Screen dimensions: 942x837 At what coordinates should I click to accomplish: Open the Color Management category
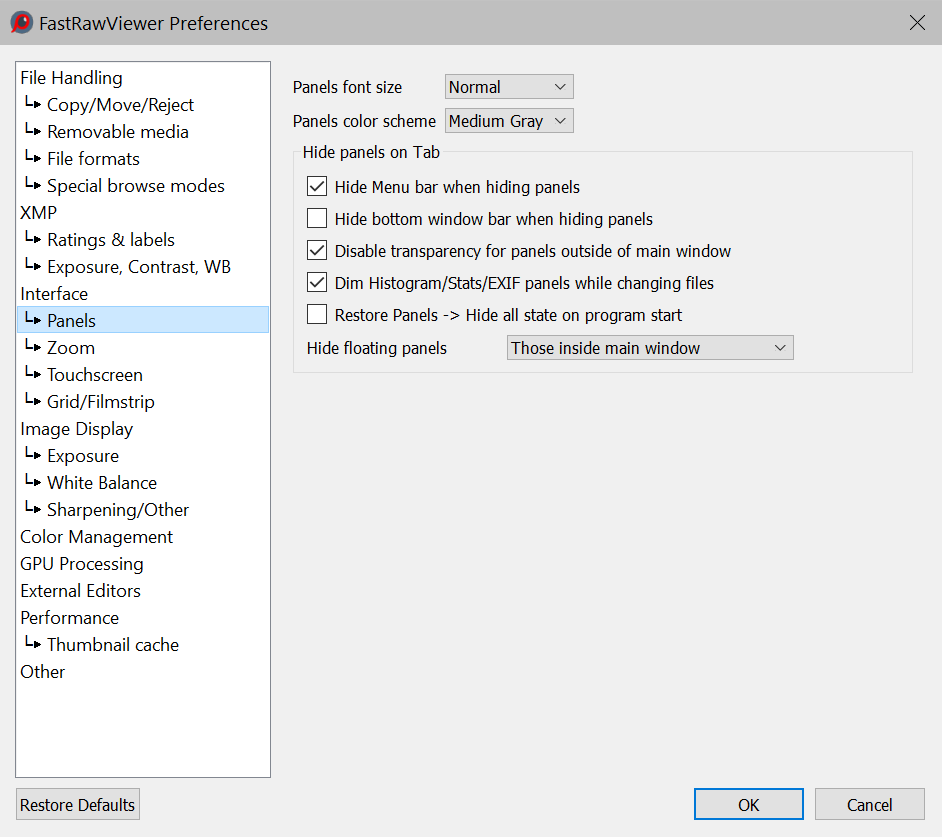point(96,537)
